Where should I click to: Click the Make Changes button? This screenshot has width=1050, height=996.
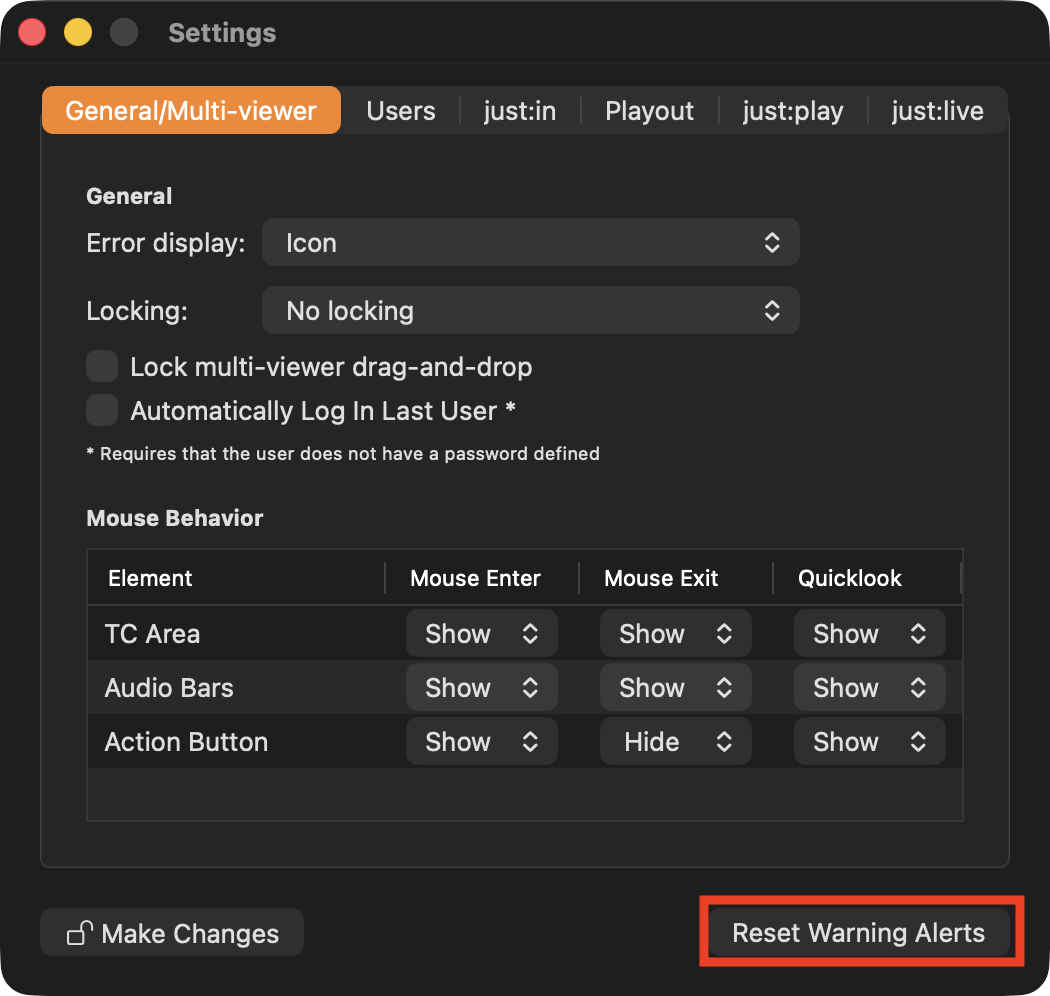point(172,932)
